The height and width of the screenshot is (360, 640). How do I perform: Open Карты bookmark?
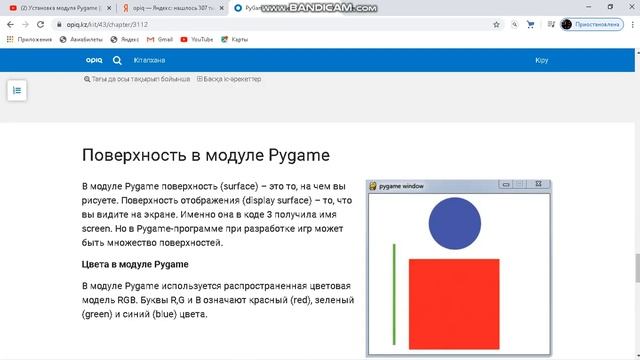tap(235, 40)
